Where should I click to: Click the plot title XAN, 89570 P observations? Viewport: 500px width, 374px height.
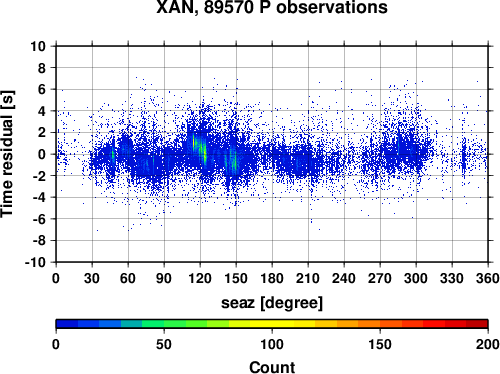point(272,7)
